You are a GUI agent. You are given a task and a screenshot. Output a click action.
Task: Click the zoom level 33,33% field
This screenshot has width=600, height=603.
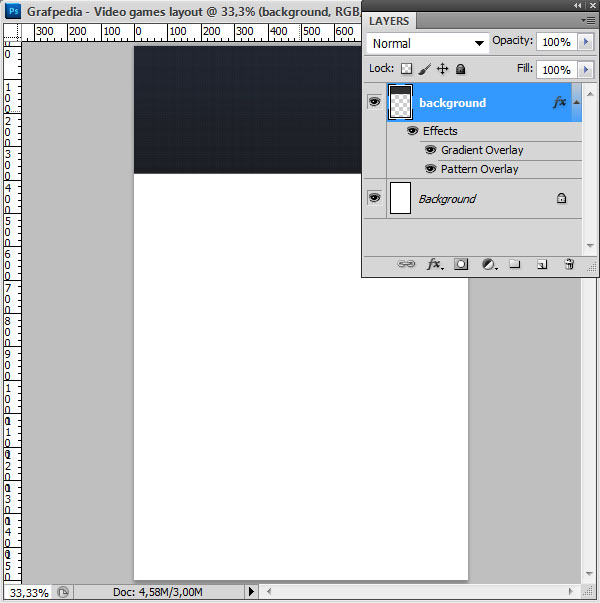click(29, 593)
